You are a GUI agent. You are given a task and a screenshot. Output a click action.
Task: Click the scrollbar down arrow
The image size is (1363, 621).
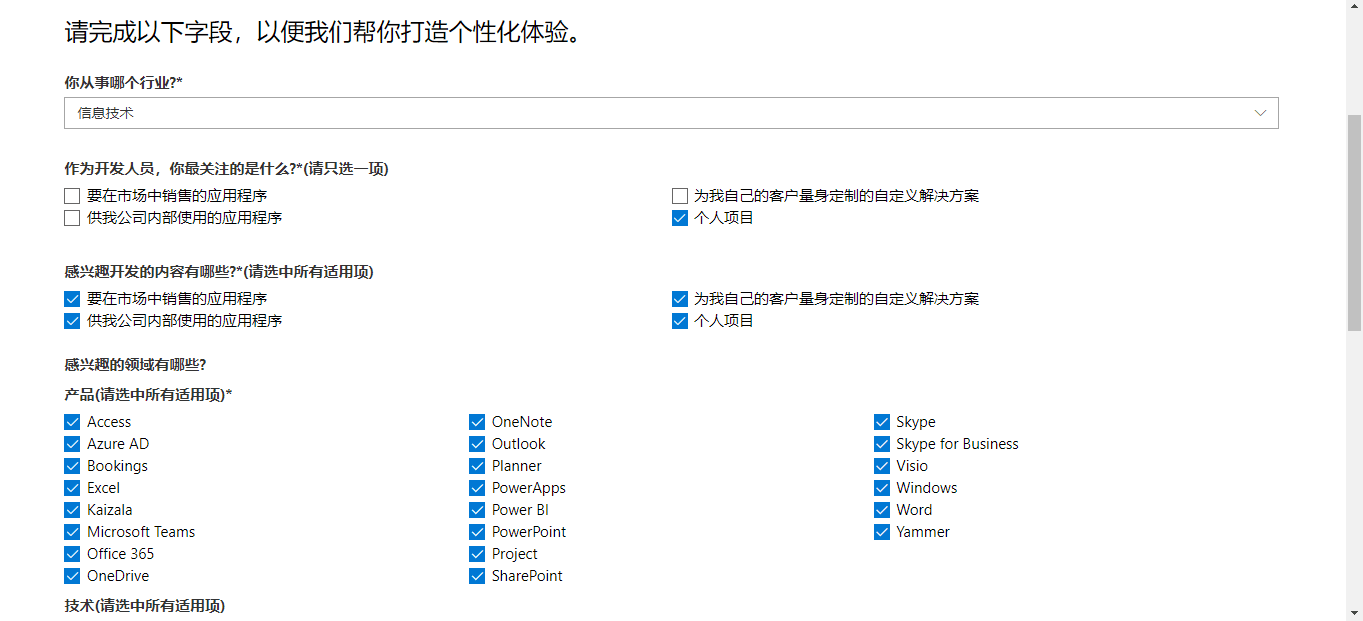1354,612
